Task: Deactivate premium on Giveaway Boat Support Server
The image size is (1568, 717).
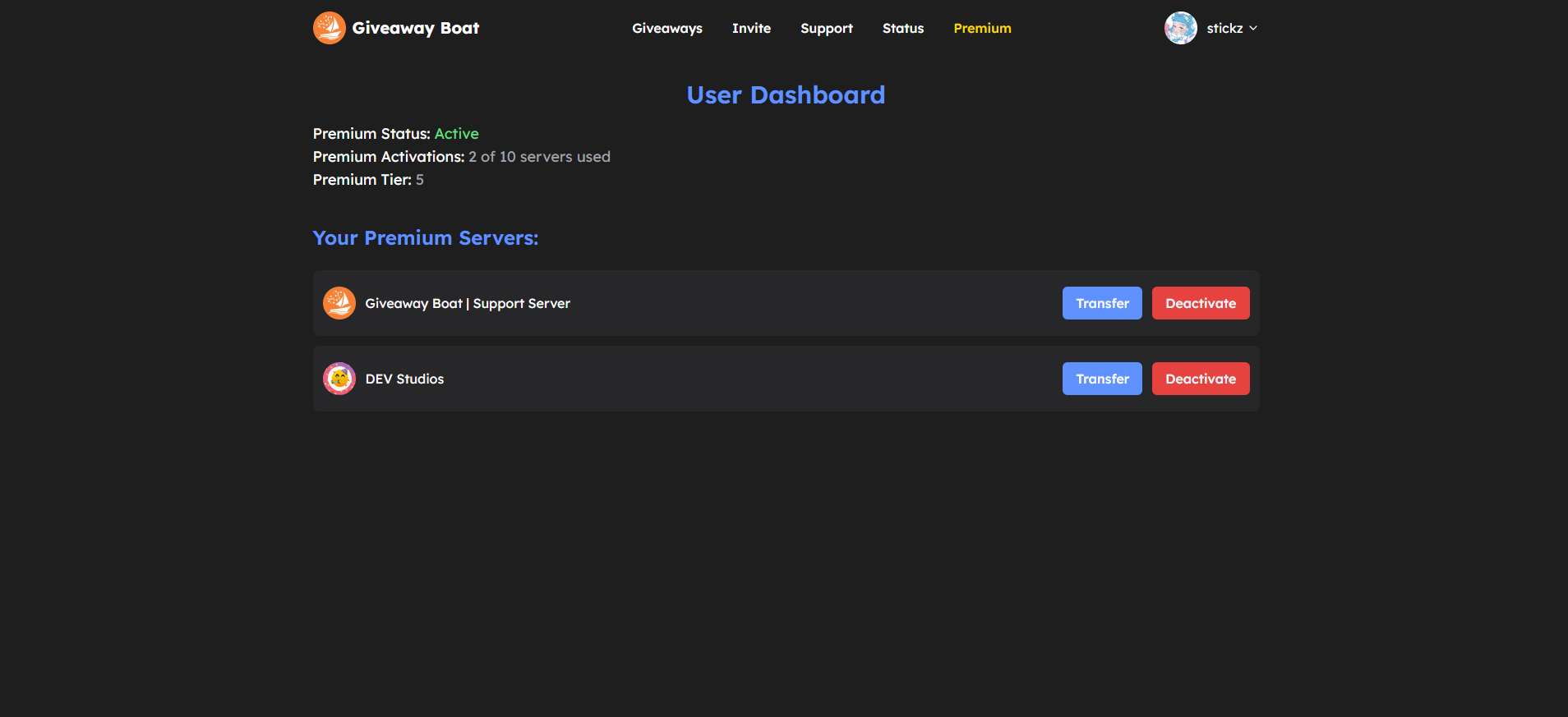Action: [x=1201, y=303]
